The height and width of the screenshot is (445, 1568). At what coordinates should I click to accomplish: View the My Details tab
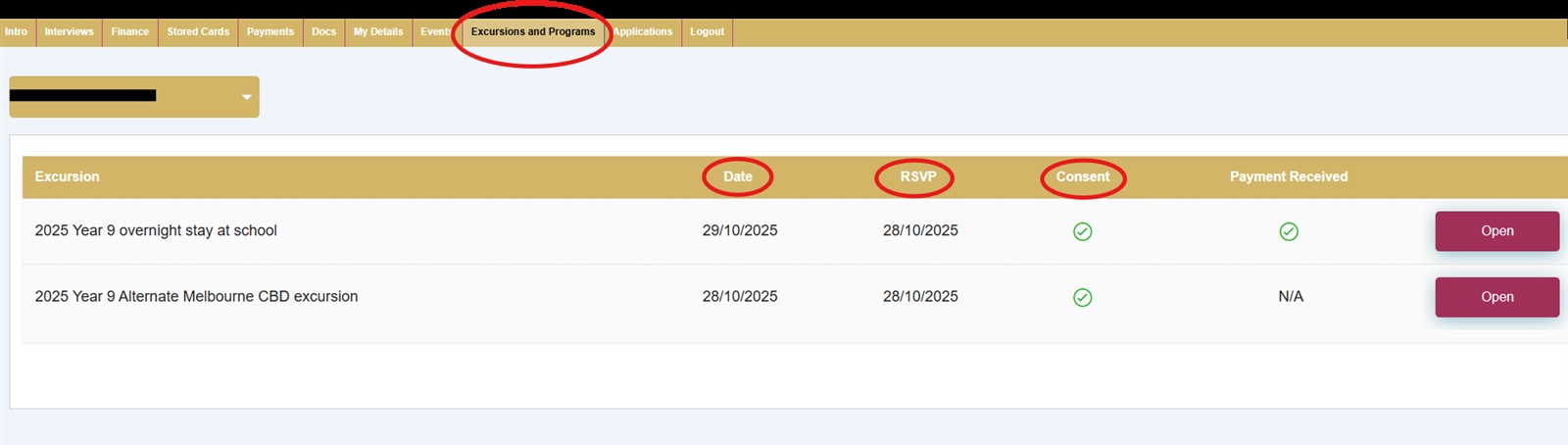pyautogui.click(x=378, y=32)
